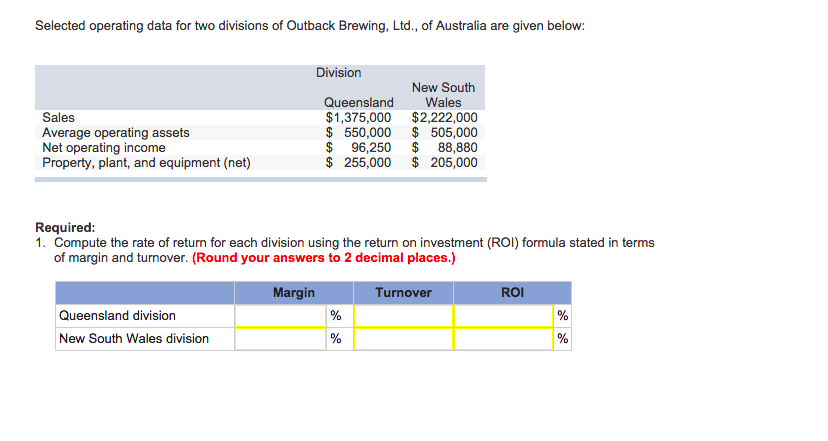Click the 'Required:' heading
The image size is (828, 441).
pyautogui.click(x=65, y=228)
